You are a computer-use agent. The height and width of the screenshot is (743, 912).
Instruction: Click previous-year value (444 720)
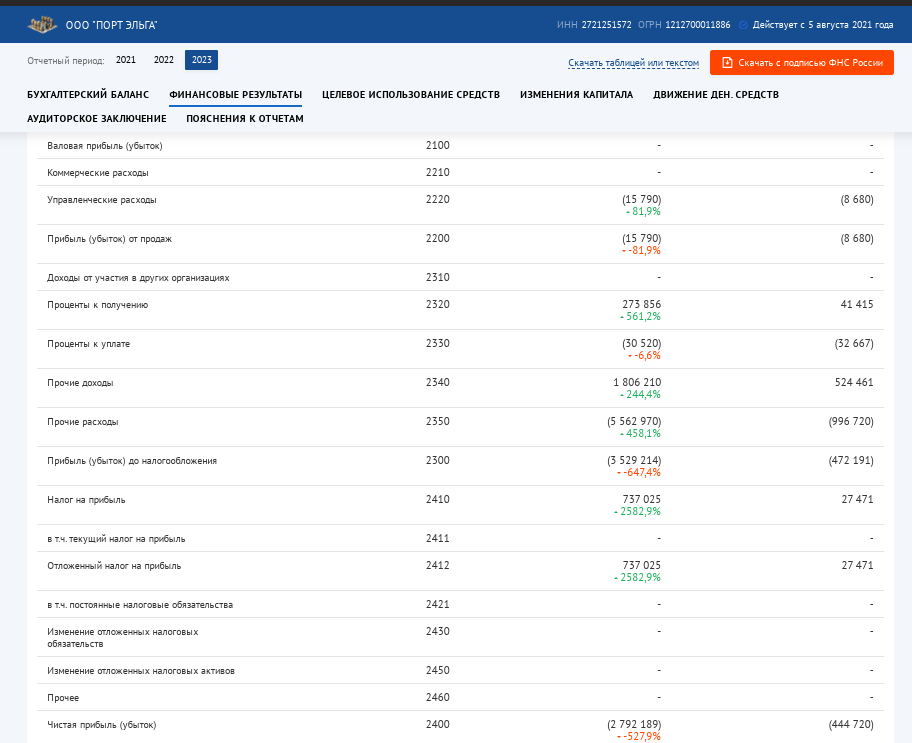pyautogui.click(x=851, y=724)
